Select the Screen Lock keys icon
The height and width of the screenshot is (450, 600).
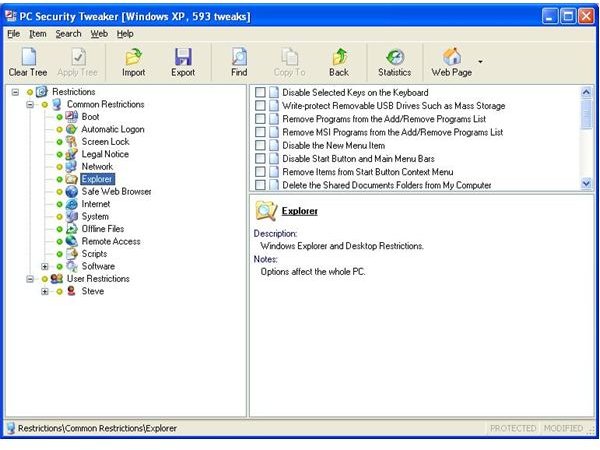pyautogui.click(x=72, y=142)
